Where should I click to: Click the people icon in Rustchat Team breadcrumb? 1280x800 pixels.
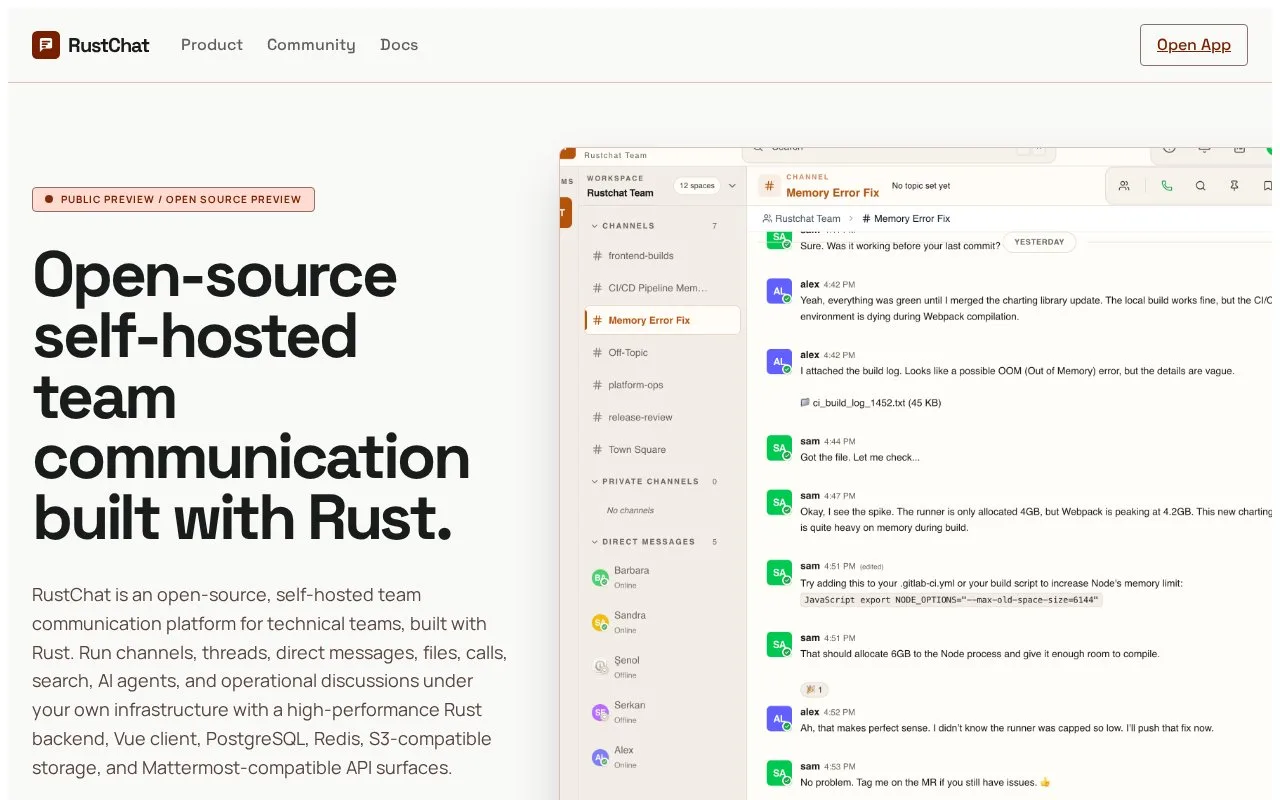(x=767, y=218)
